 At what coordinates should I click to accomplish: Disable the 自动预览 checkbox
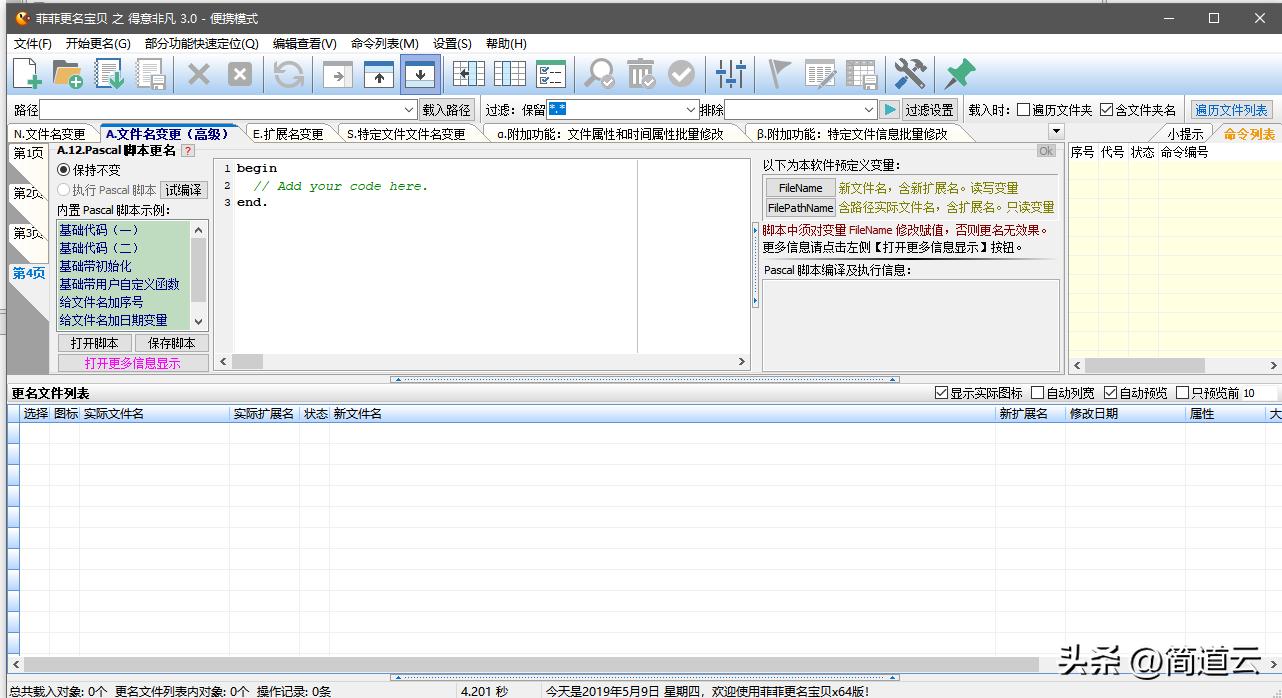pos(1108,392)
